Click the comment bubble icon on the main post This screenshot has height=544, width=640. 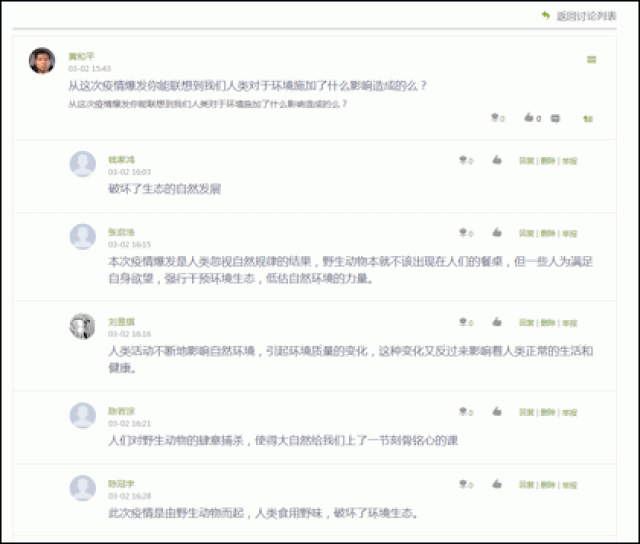pos(555,118)
